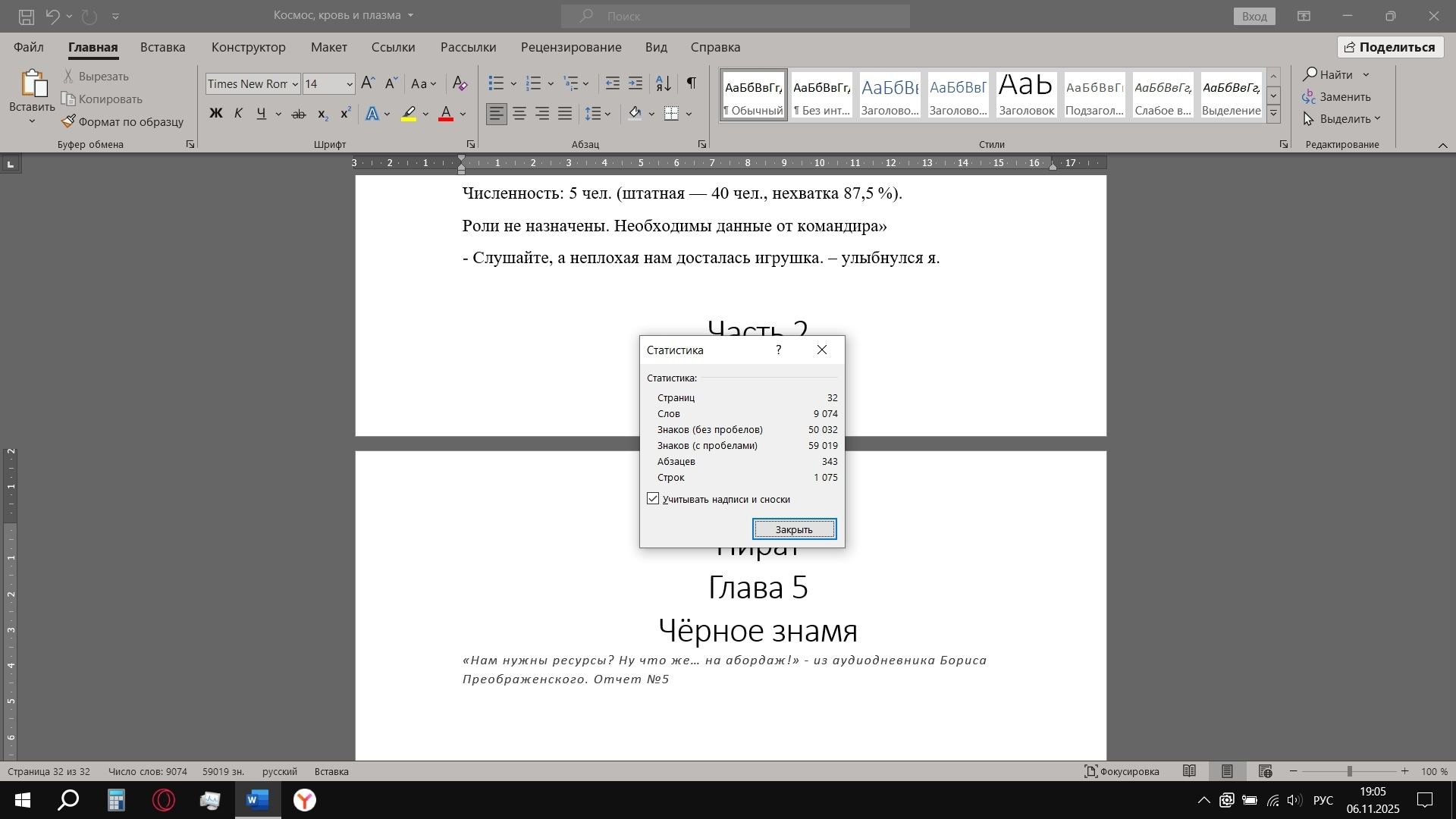
Task: Click the superscript formatting icon
Action: [345, 114]
